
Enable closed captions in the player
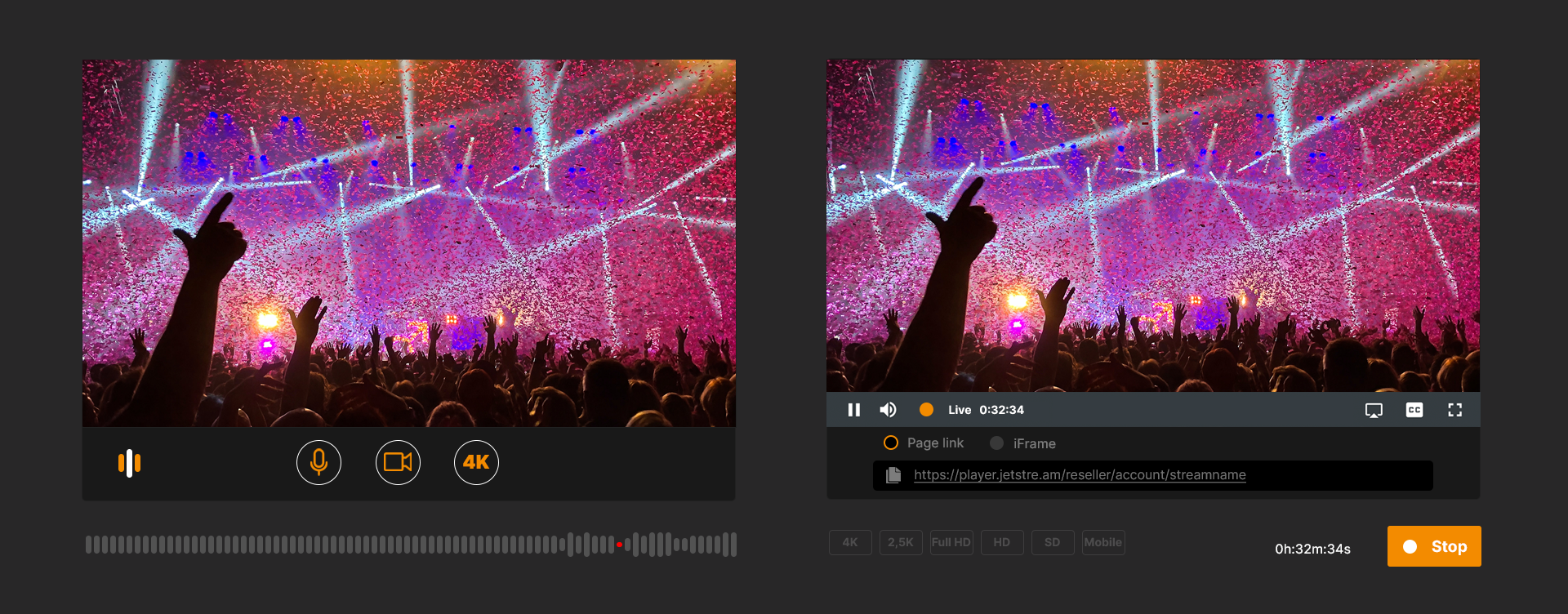point(1414,410)
